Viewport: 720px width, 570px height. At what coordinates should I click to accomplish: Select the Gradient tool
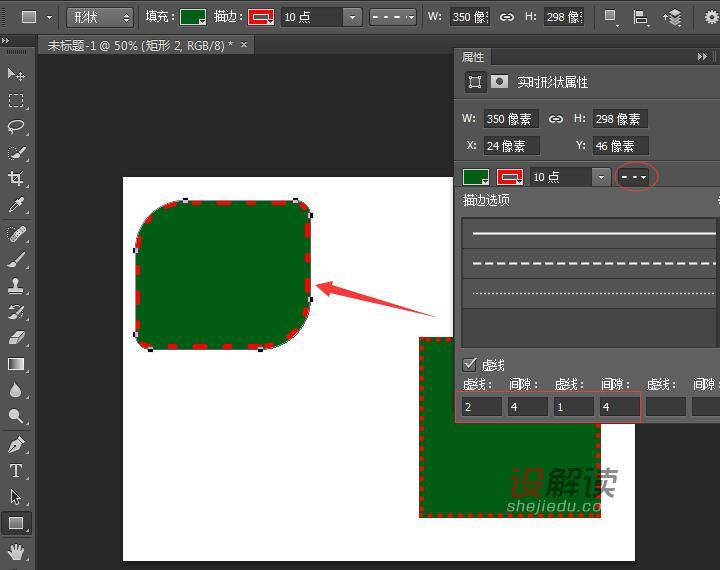pyautogui.click(x=16, y=364)
